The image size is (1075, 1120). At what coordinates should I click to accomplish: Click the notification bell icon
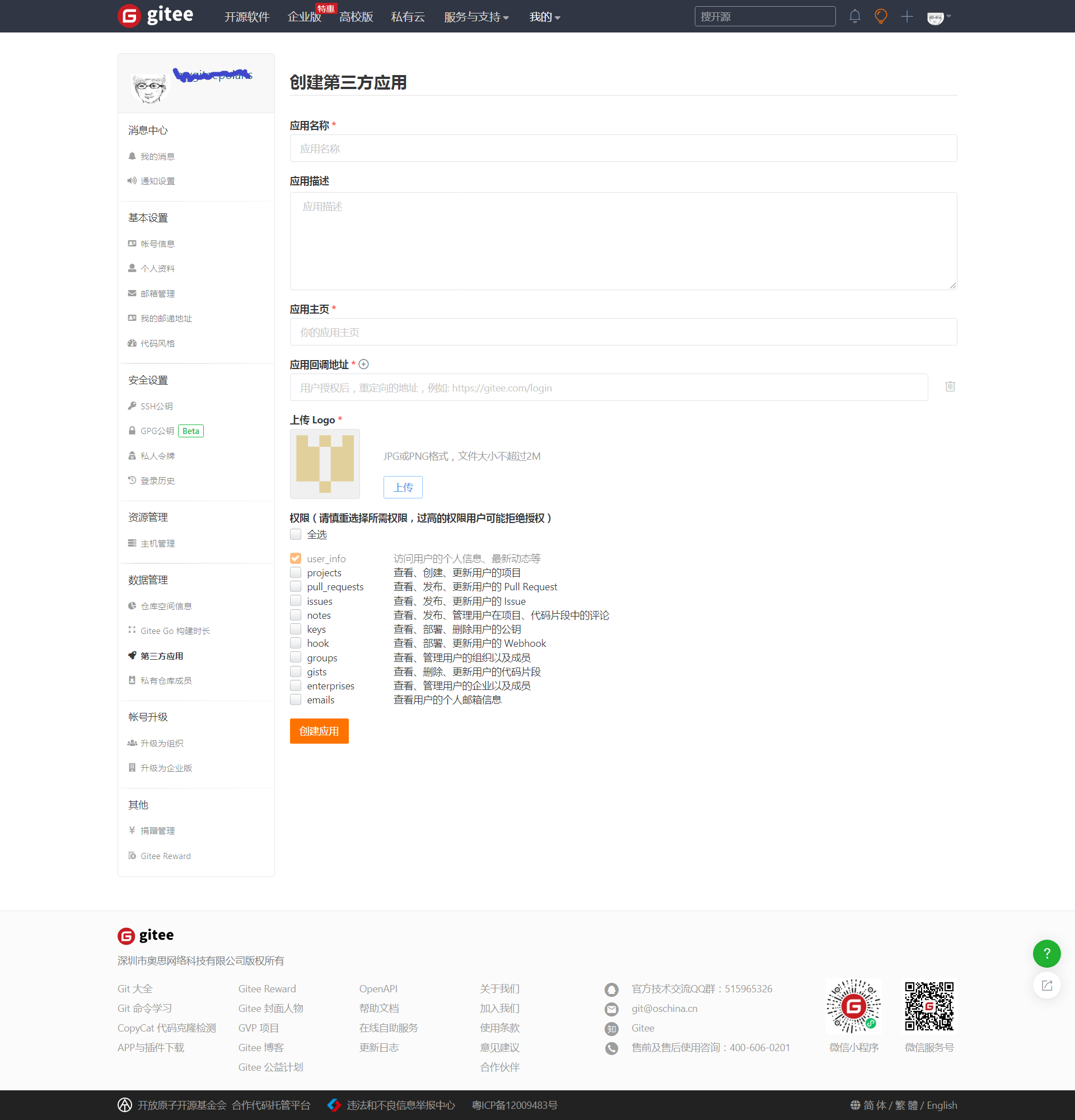tap(854, 17)
